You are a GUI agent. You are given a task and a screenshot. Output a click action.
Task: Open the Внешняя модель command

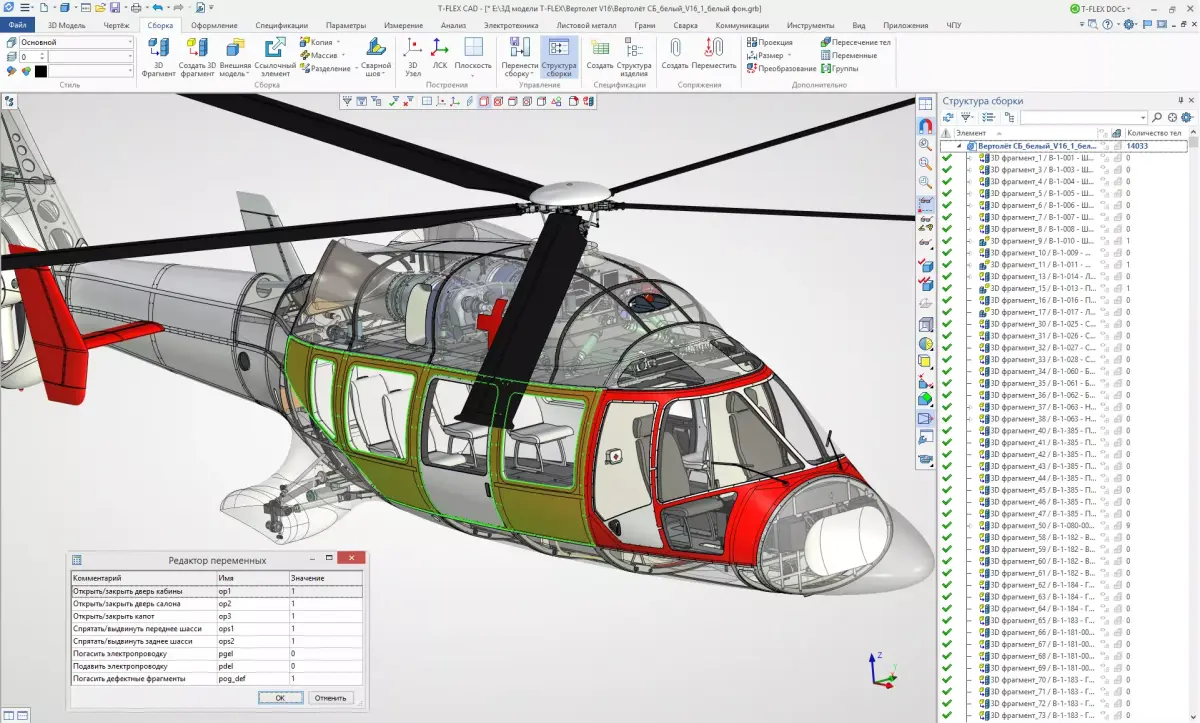click(x=235, y=56)
